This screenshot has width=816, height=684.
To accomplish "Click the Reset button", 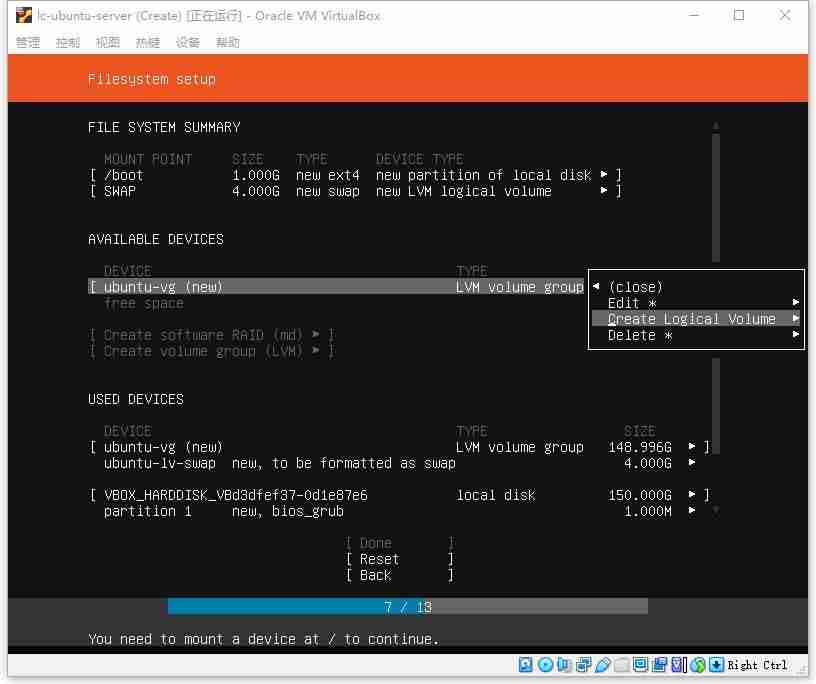I will 399,559.
